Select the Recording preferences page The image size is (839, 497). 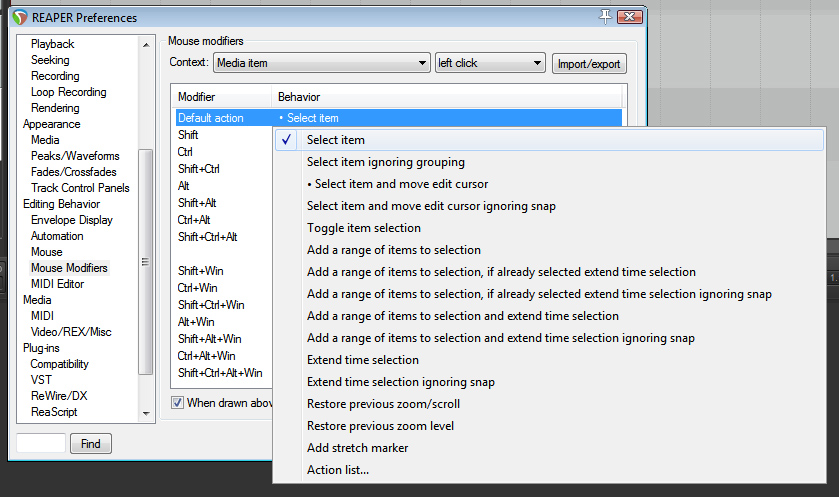coord(55,76)
